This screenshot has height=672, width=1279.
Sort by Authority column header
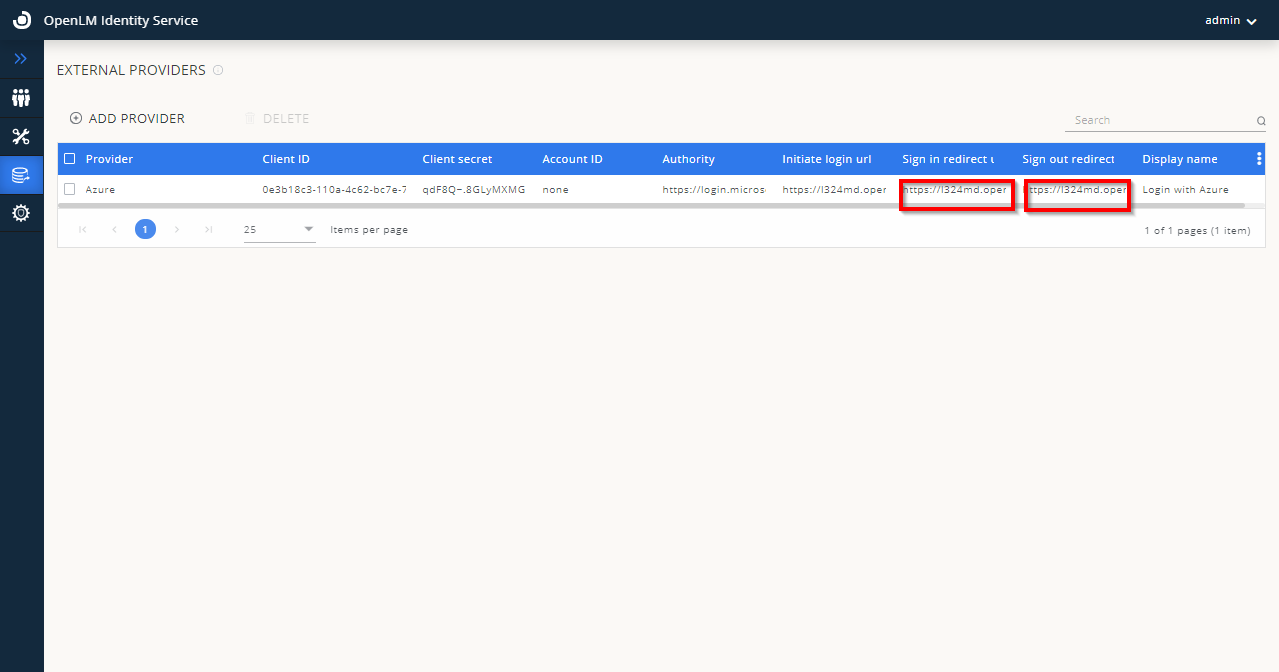pos(688,159)
